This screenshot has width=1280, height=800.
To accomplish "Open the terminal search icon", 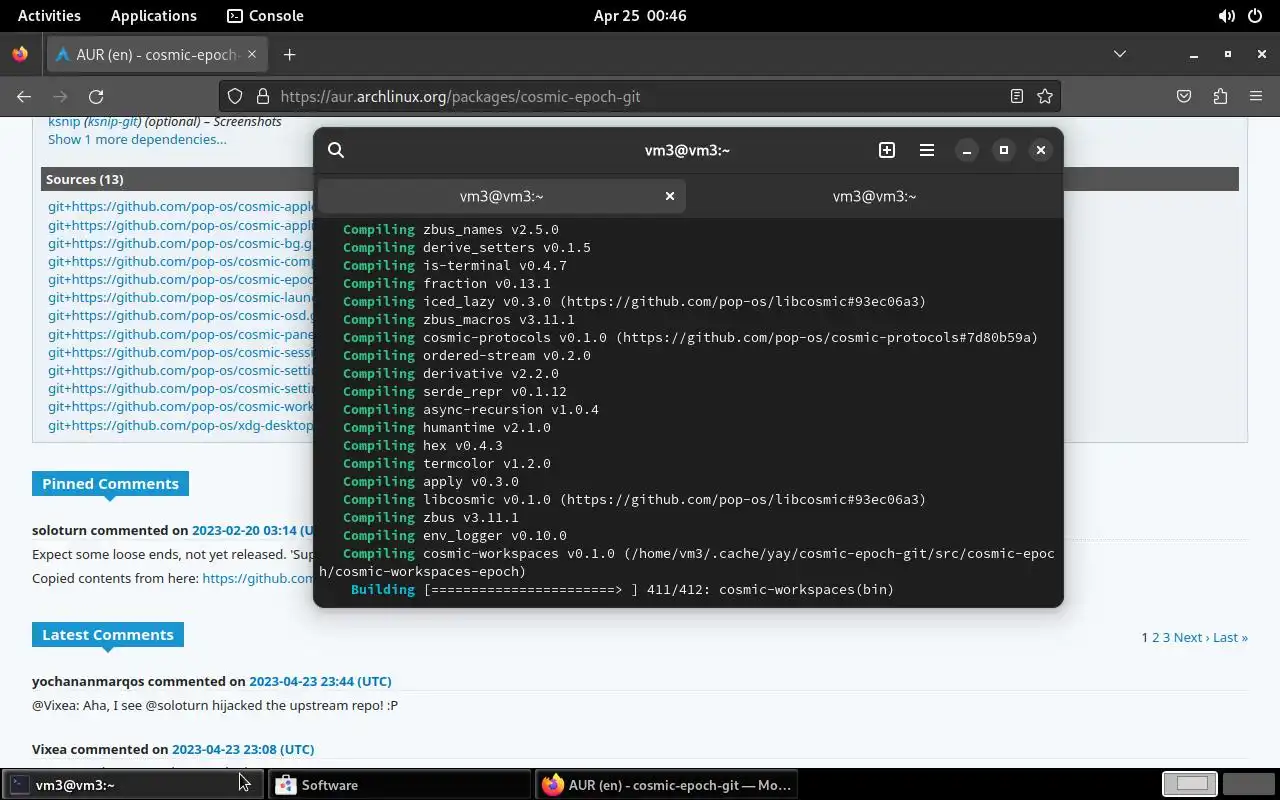I will (336, 150).
